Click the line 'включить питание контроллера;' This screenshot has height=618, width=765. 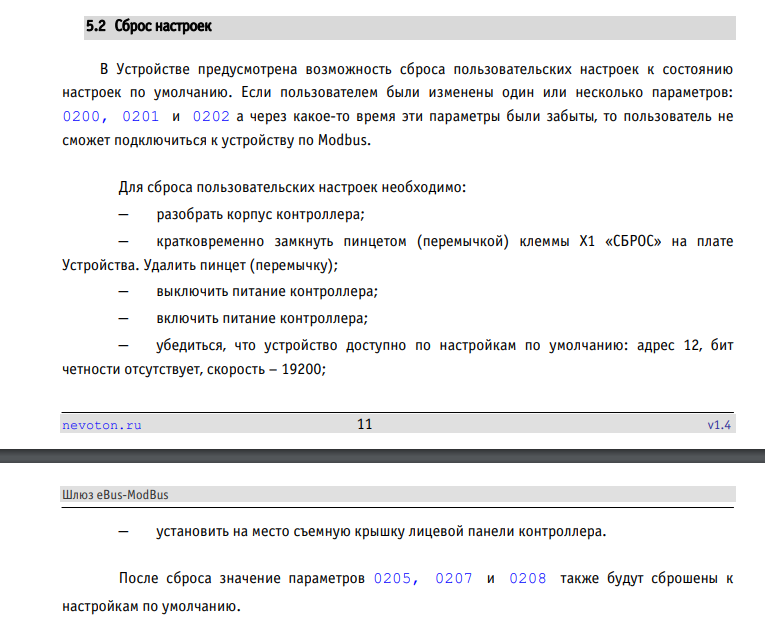click(262, 319)
